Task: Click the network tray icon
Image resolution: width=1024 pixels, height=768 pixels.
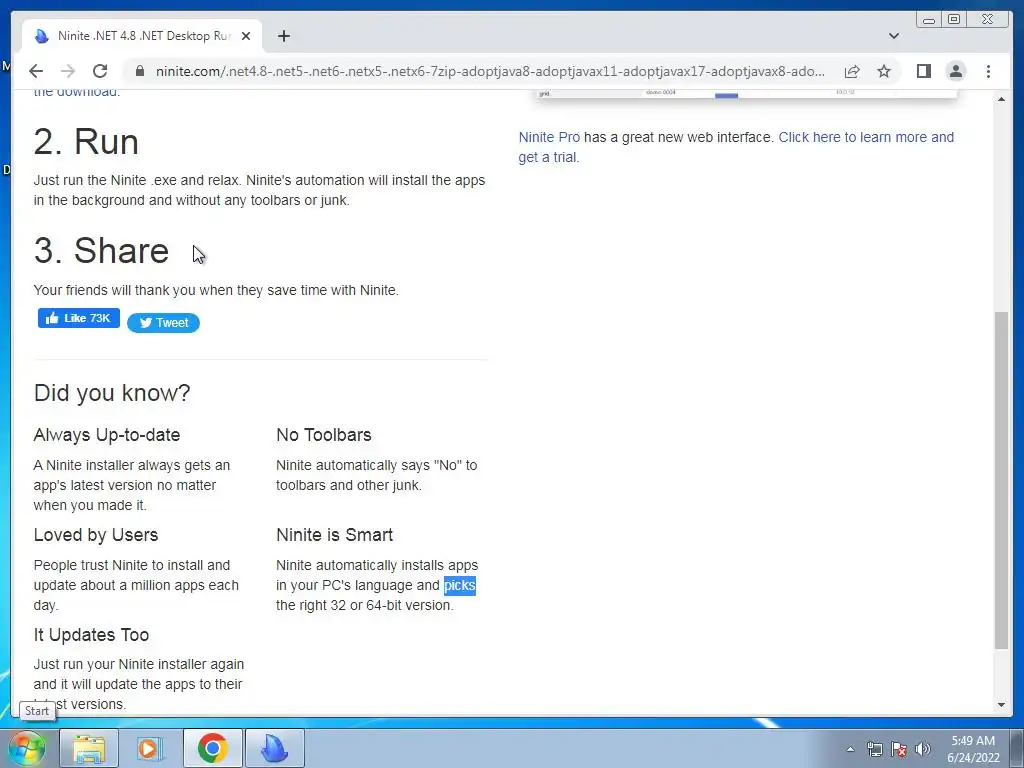Action: (x=874, y=749)
